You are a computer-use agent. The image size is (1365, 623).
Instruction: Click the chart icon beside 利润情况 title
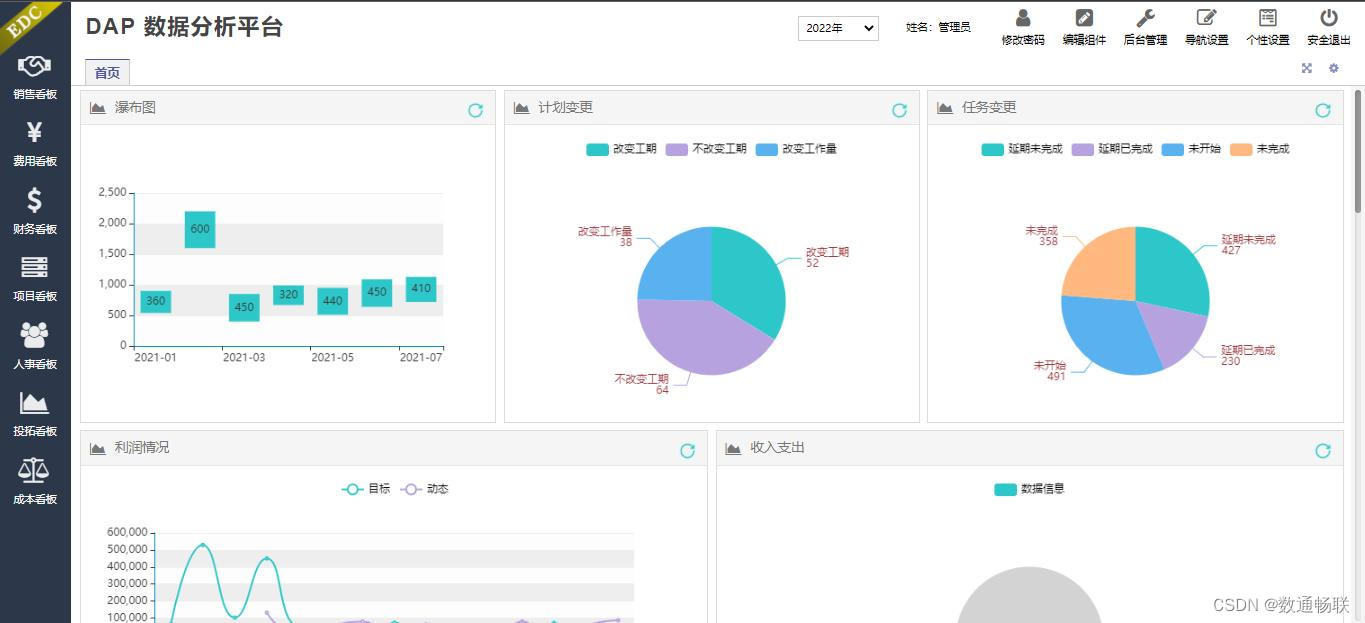coord(98,448)
